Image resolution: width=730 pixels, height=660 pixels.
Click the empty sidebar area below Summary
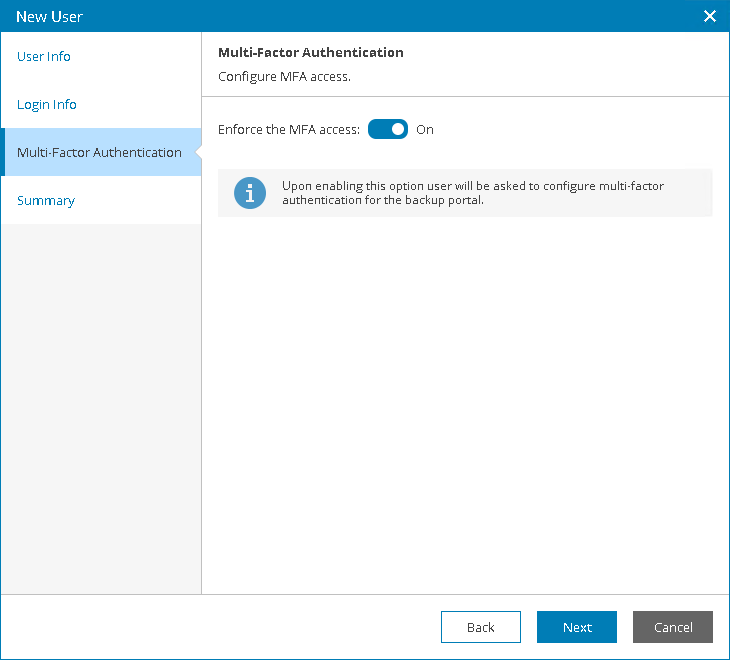pos(100,400)
